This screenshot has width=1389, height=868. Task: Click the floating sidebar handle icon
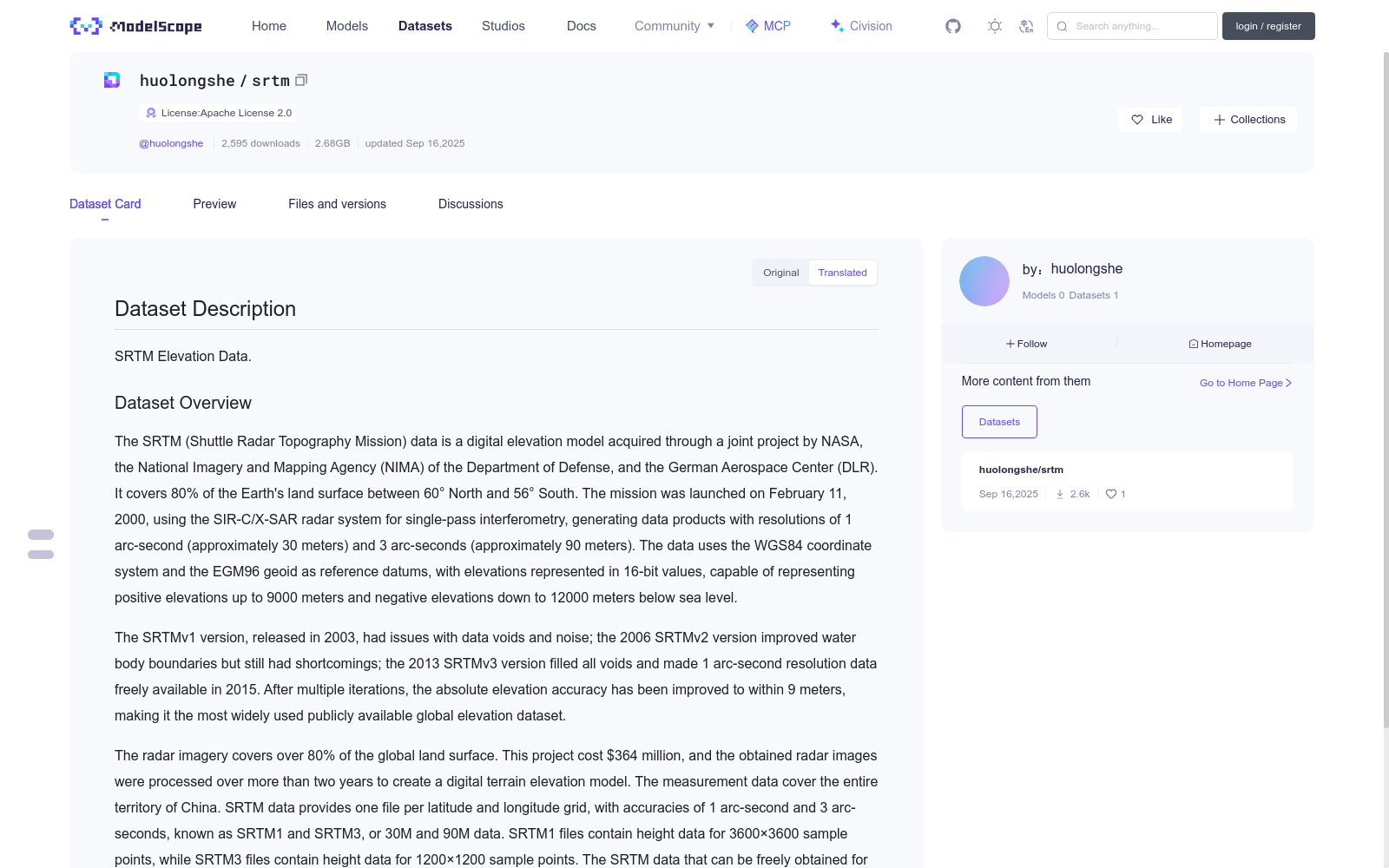(x=41, y=544)
